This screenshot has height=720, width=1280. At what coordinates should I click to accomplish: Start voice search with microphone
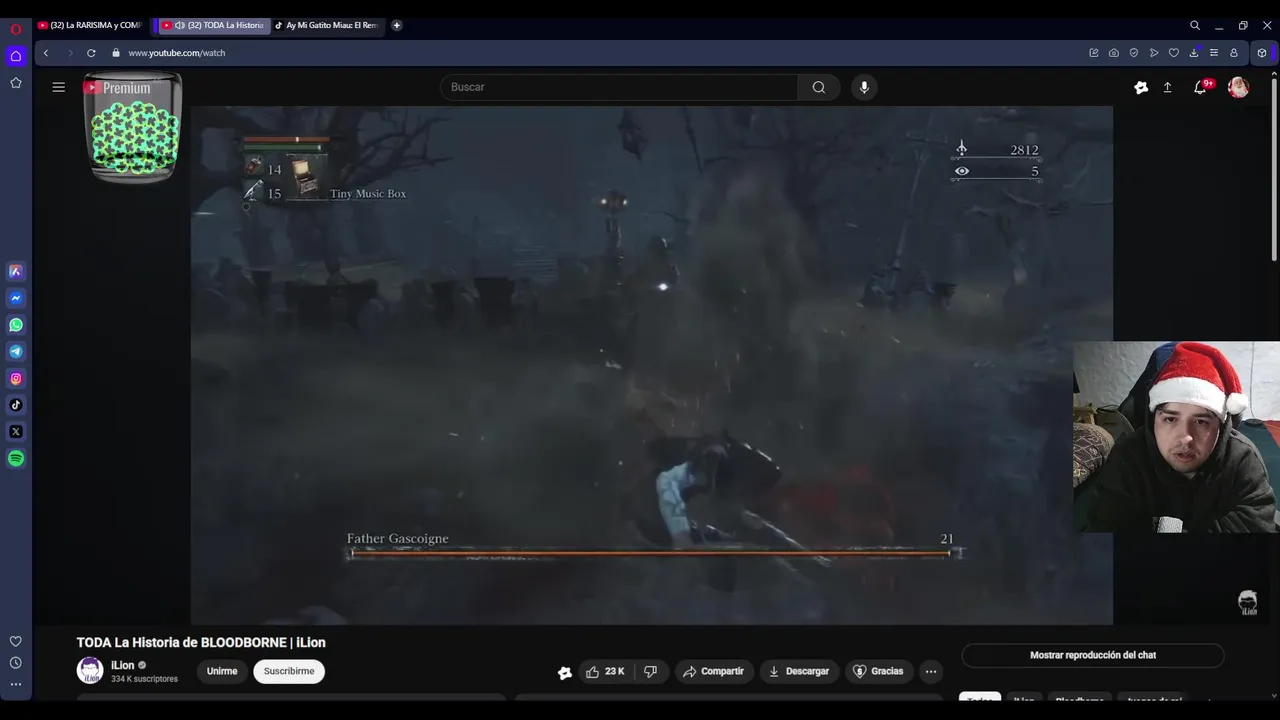pos(865,87)
